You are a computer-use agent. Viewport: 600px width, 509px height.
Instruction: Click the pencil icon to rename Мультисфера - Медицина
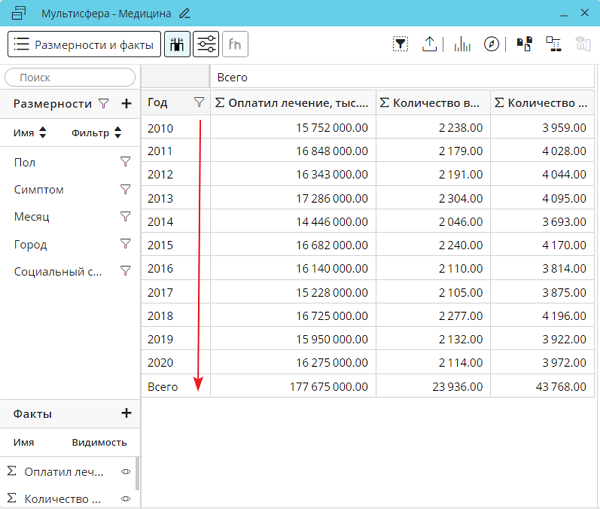pos(184,14)
